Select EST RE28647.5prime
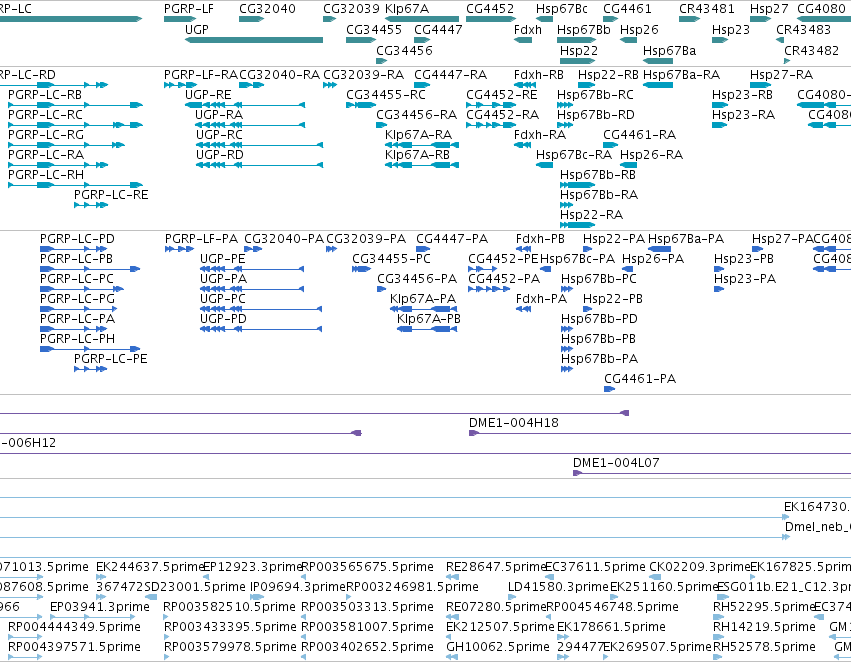851x662 pixels. 453,577
